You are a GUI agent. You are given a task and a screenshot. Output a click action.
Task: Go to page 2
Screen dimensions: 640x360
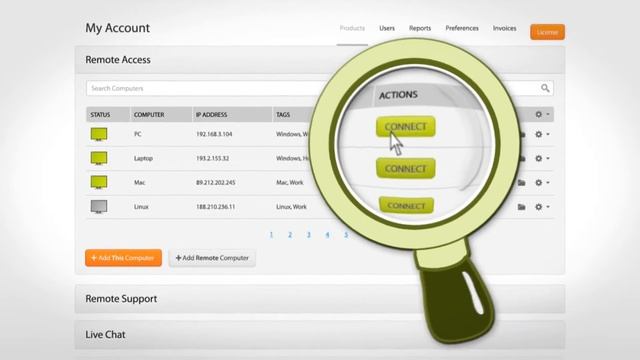pos(290,235)
